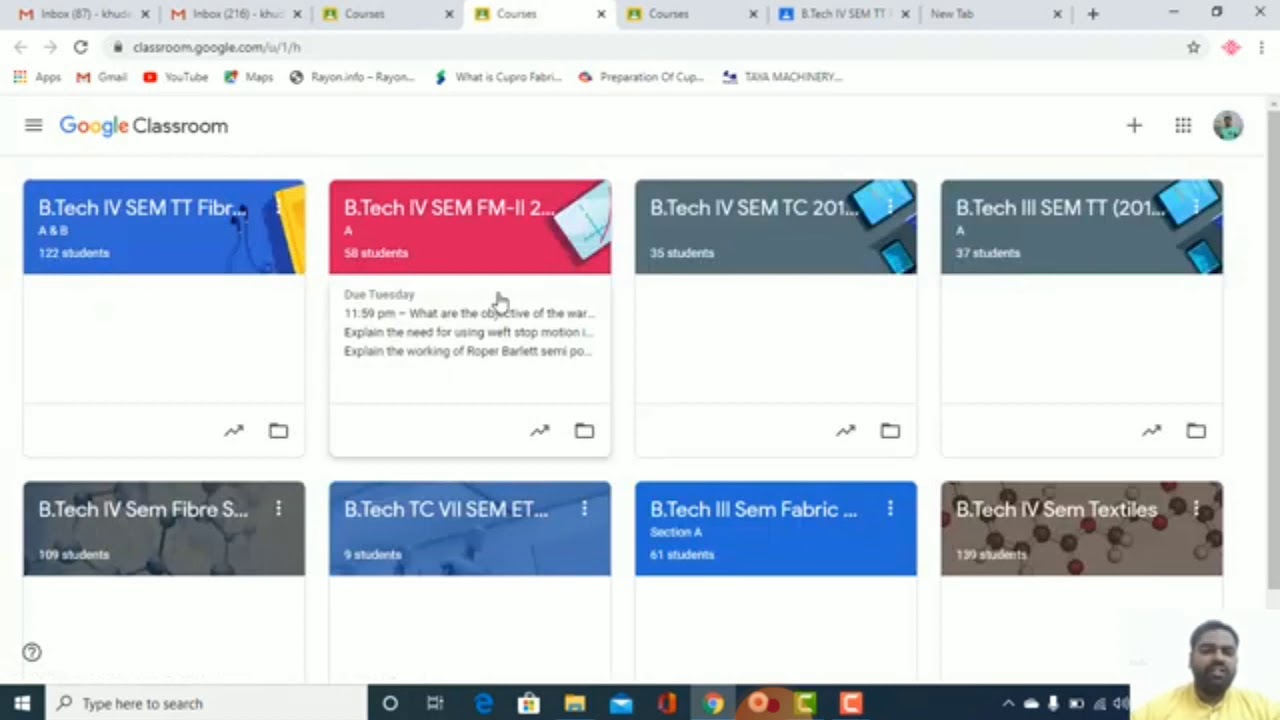The image size is (1280, 720).
Task: Open gradebook icon on B.Tech IV SEM FM-II card
Action: (x=539, y=430)
